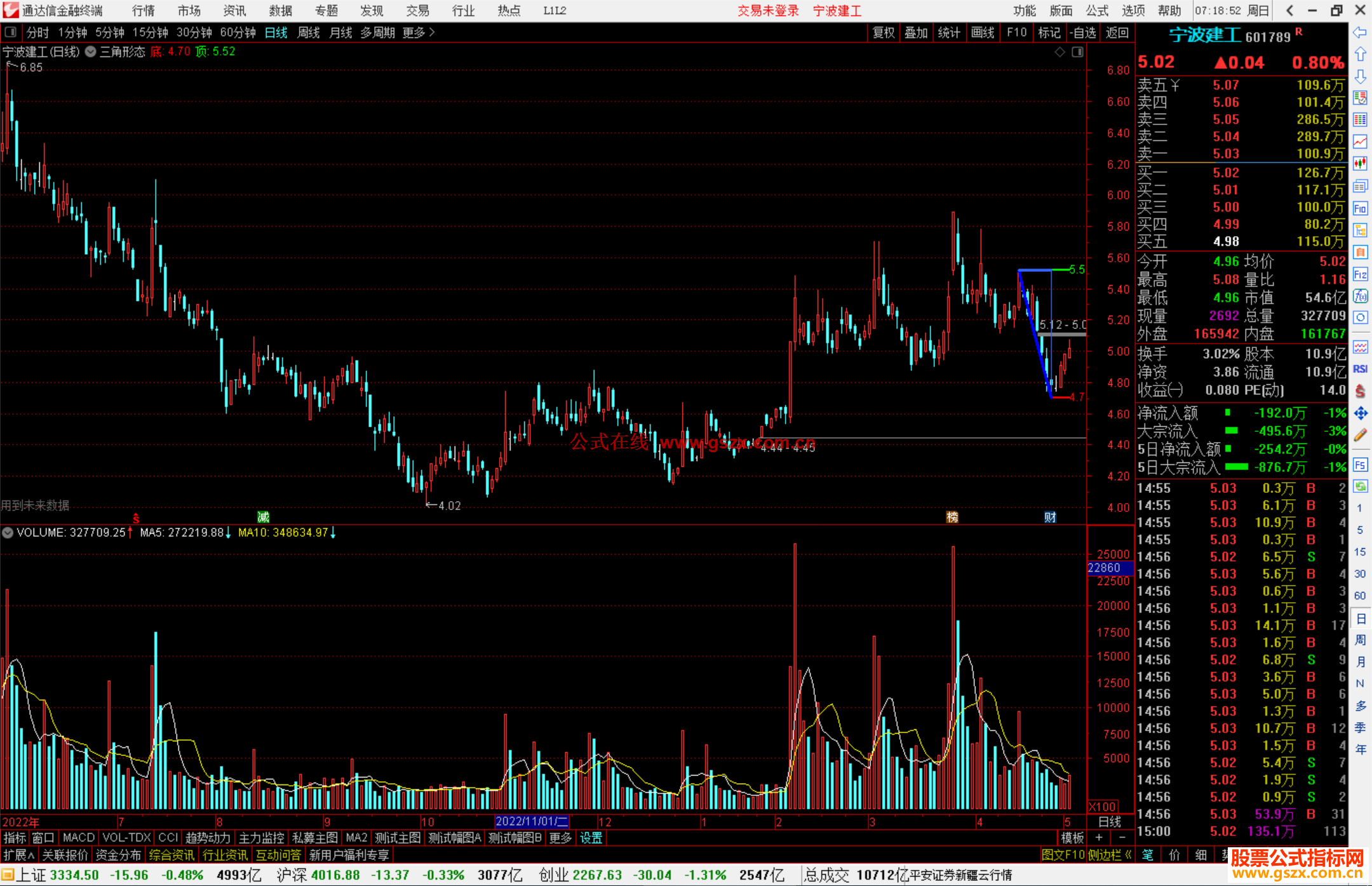This screenshot has height=886, width=1372.
Task: Click the 设置 indicator settings link
Action: pos(591,838)
